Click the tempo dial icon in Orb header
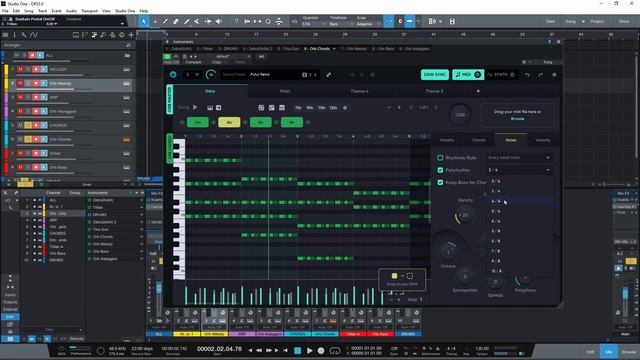This screenshot has height=360, width=640. (211, 75)
